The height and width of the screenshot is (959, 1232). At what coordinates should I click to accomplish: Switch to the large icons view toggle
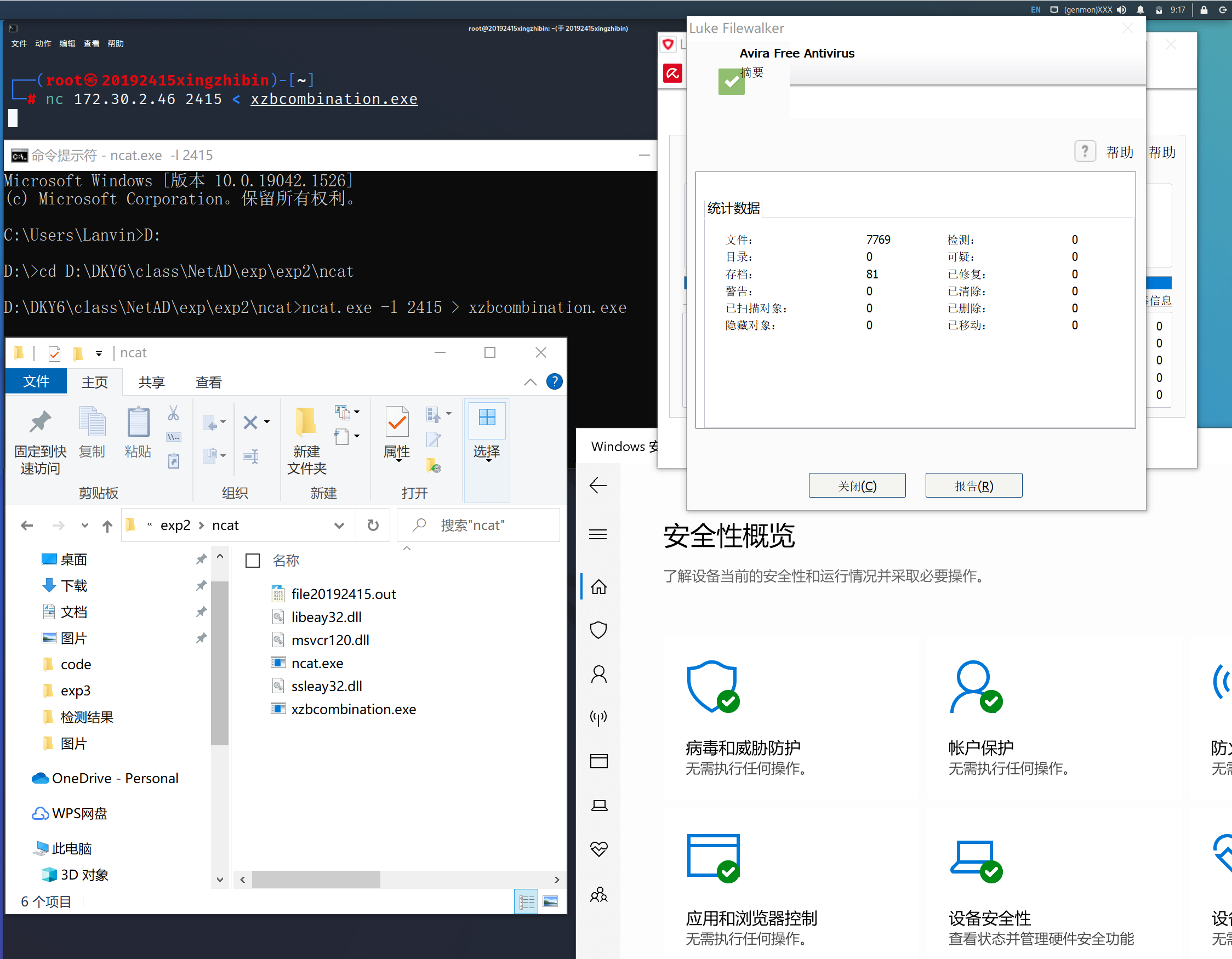point(551,901)
